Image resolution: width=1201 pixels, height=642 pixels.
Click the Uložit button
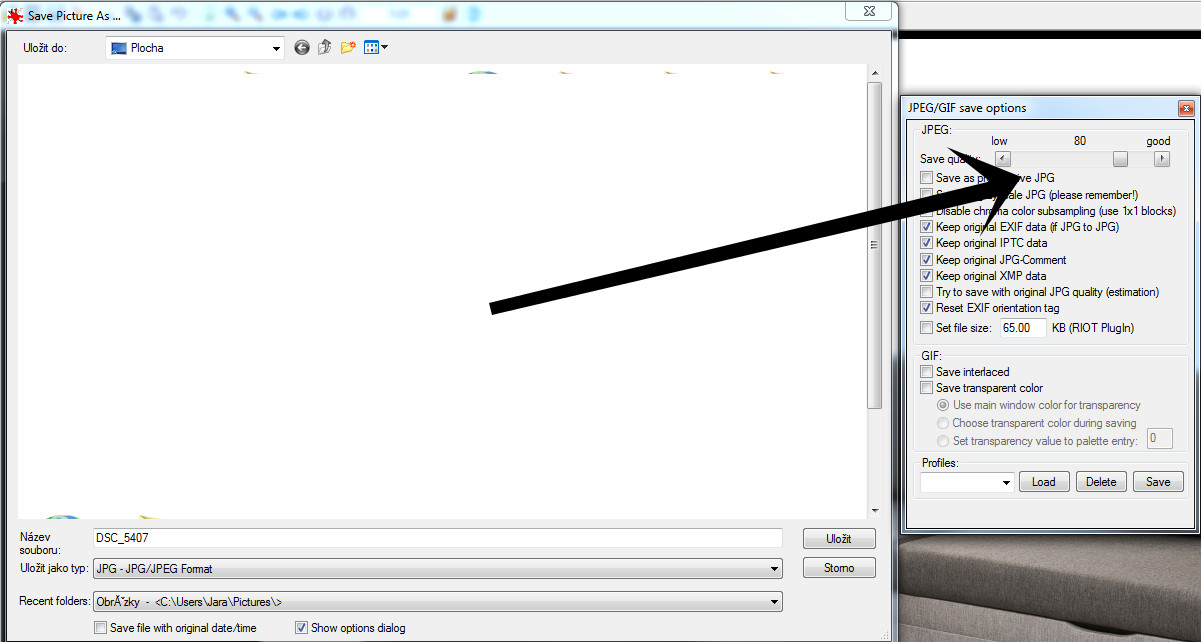click(838, 538)
